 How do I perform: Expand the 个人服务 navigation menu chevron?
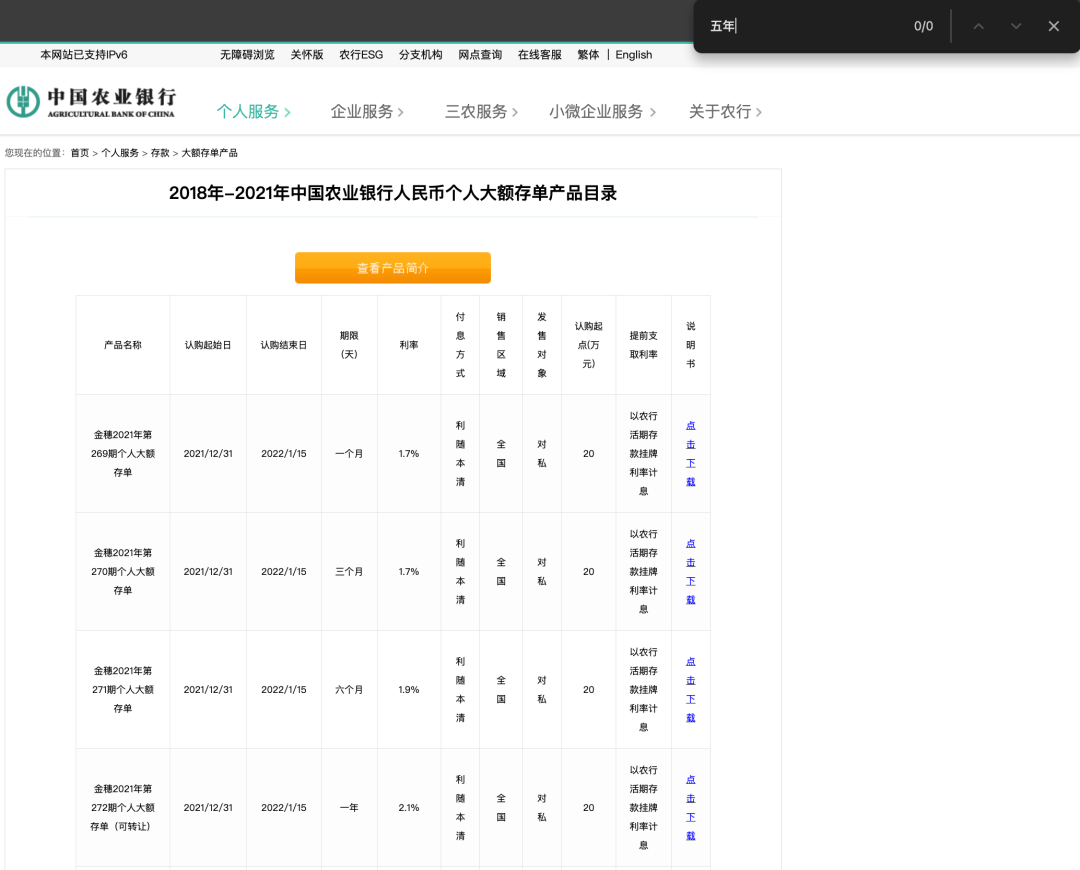point(287,112)
